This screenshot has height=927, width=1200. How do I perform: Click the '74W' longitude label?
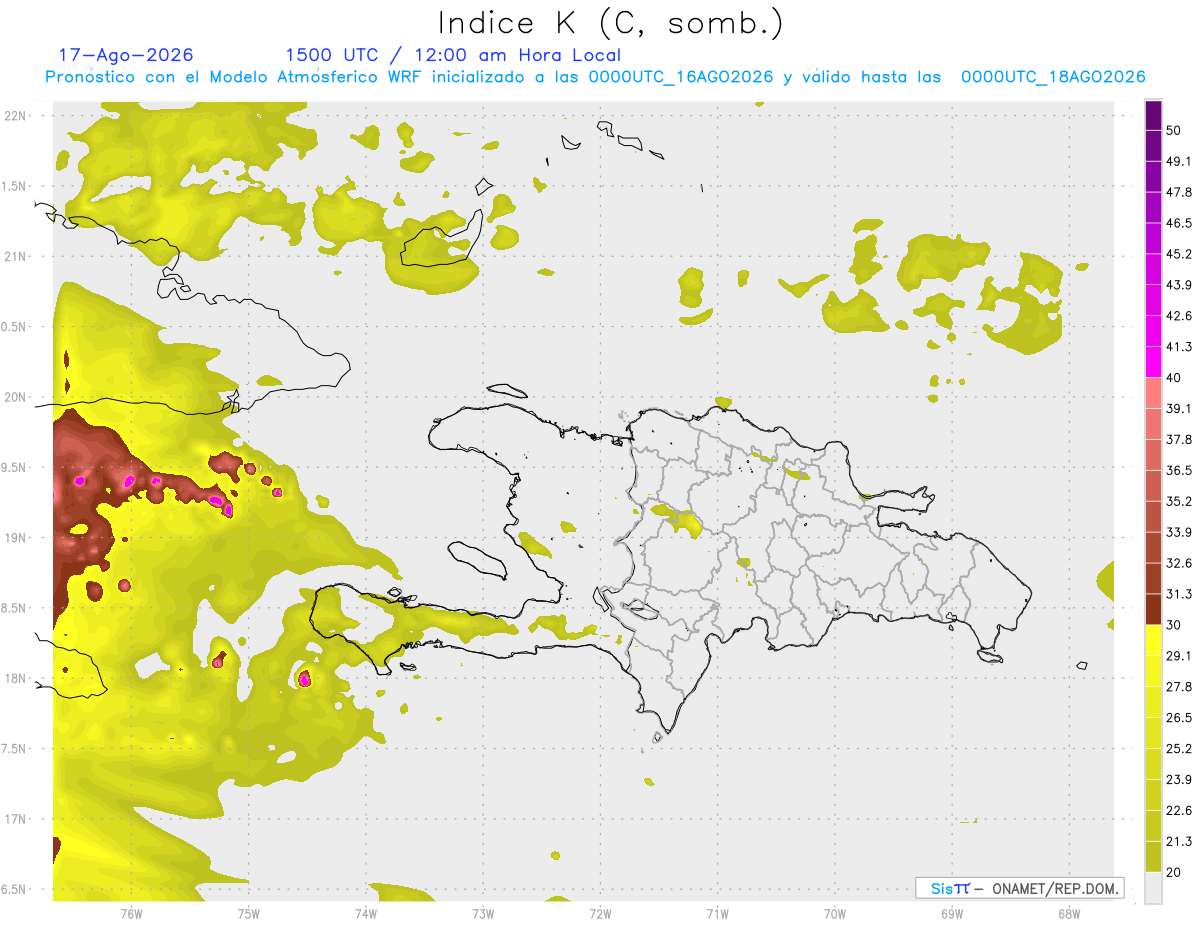click(366, 914)
